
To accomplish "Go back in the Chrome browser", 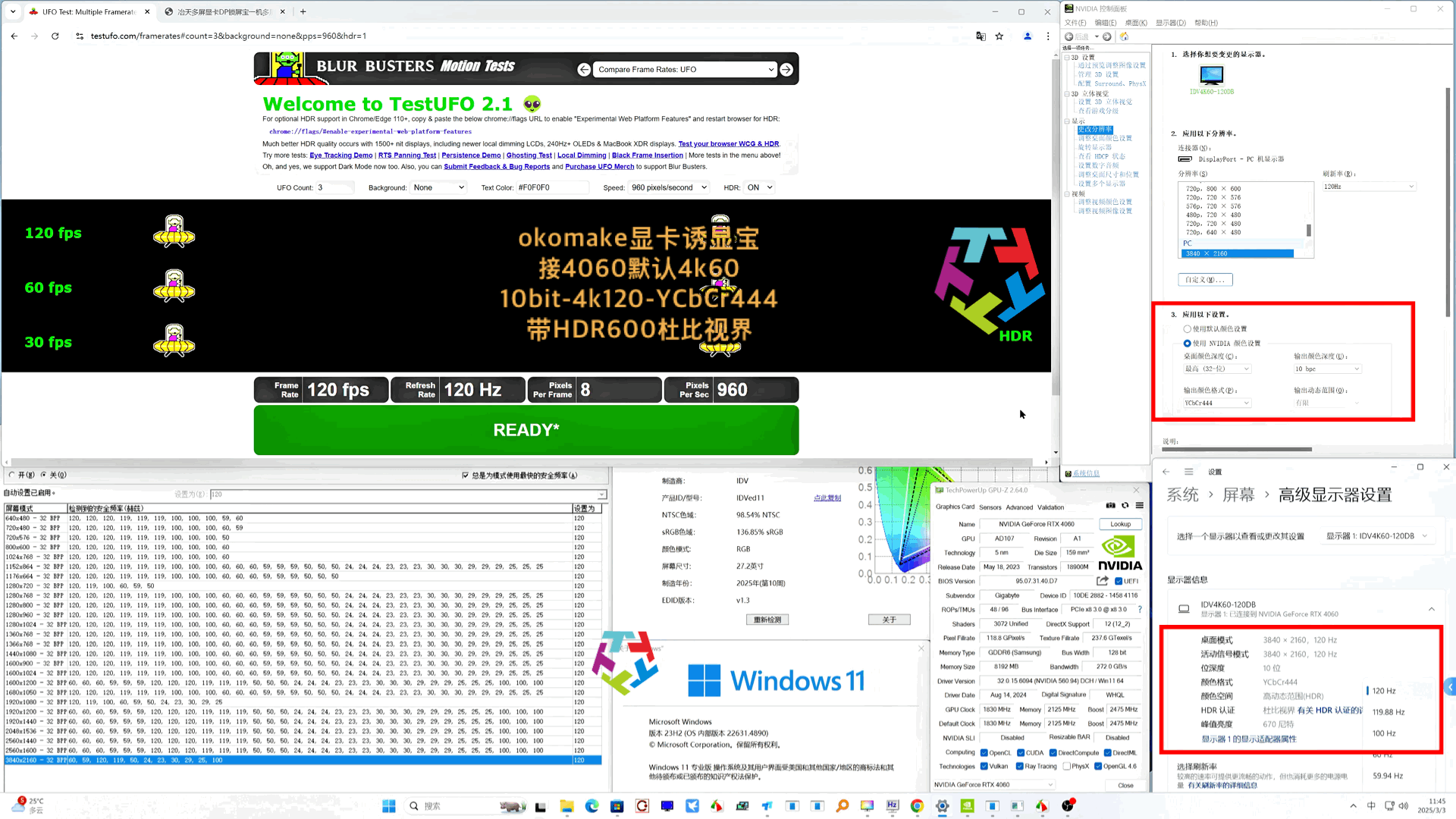I will coord(14,36).
